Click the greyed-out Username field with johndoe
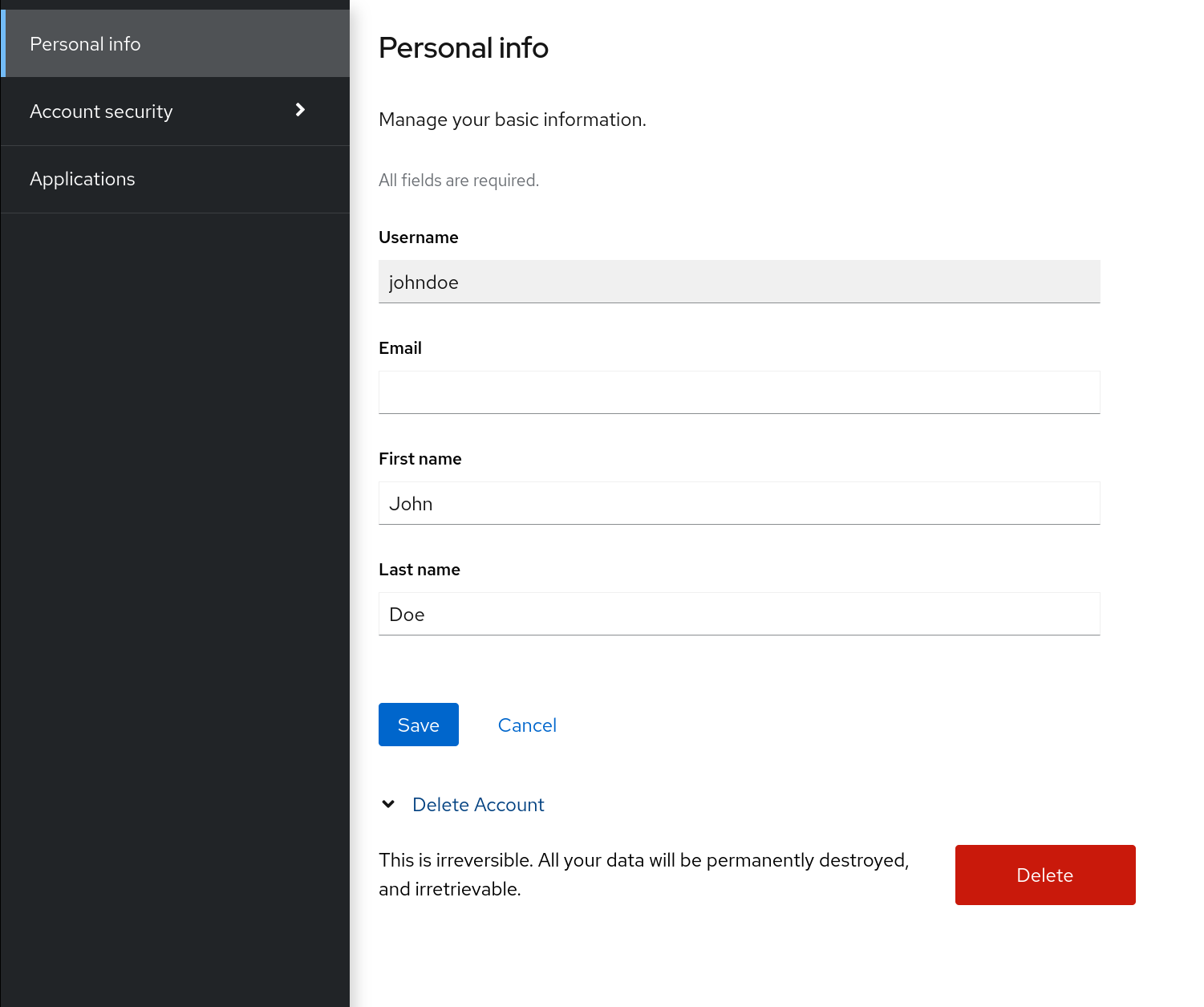This screenshot has height=1007, width=1204. point(738,282)
